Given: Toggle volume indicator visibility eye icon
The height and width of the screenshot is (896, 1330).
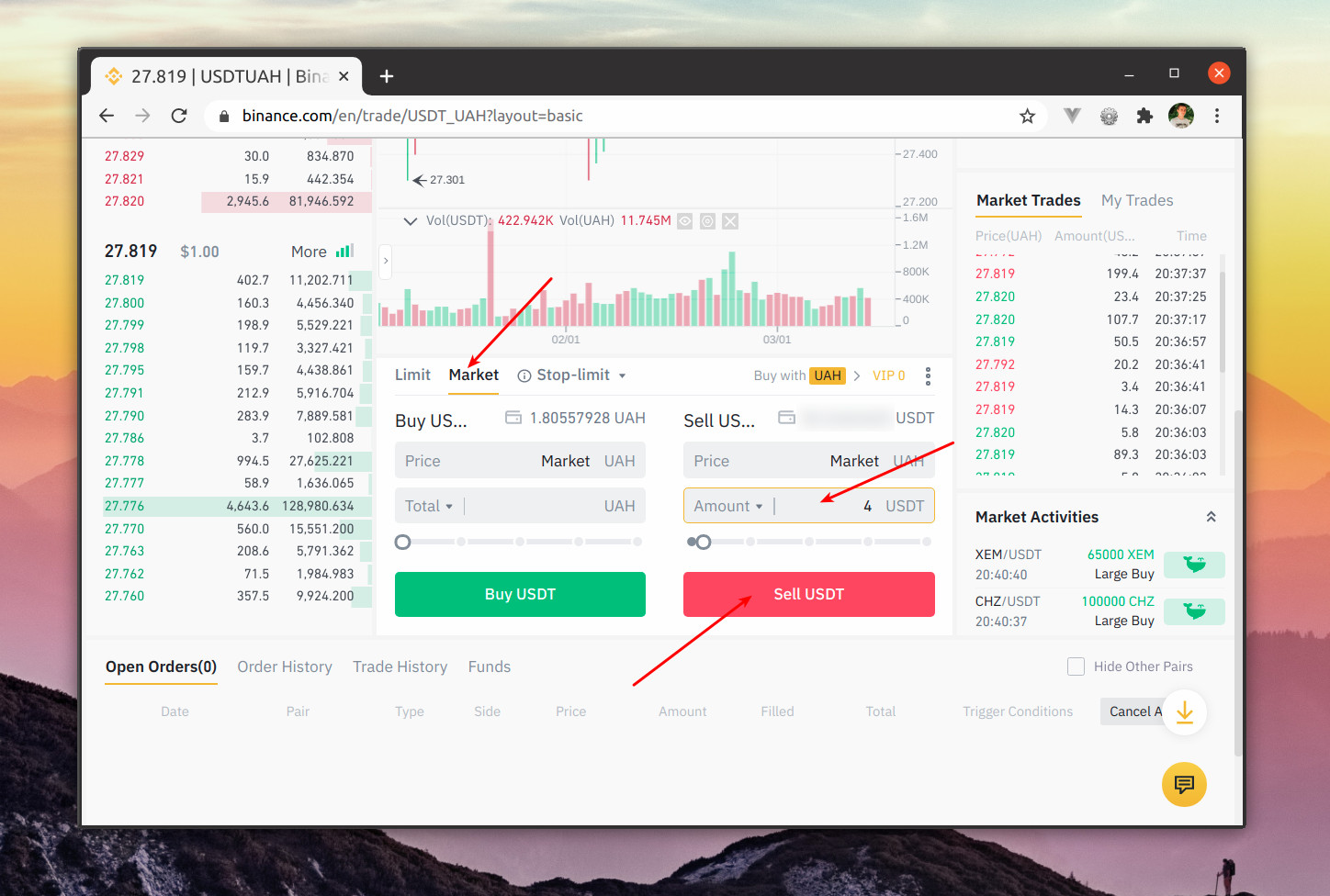Looking at the screenshot, I should (685, 221).
